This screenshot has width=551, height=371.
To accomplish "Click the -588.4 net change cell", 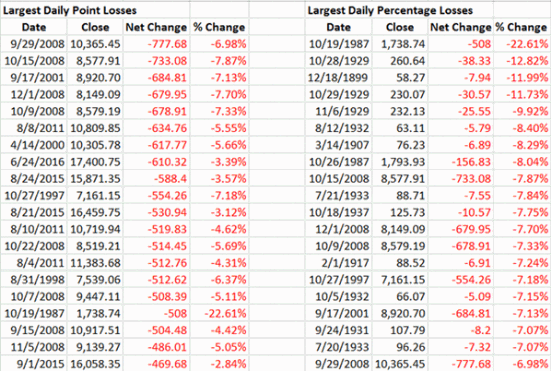I will click(156, 179).
